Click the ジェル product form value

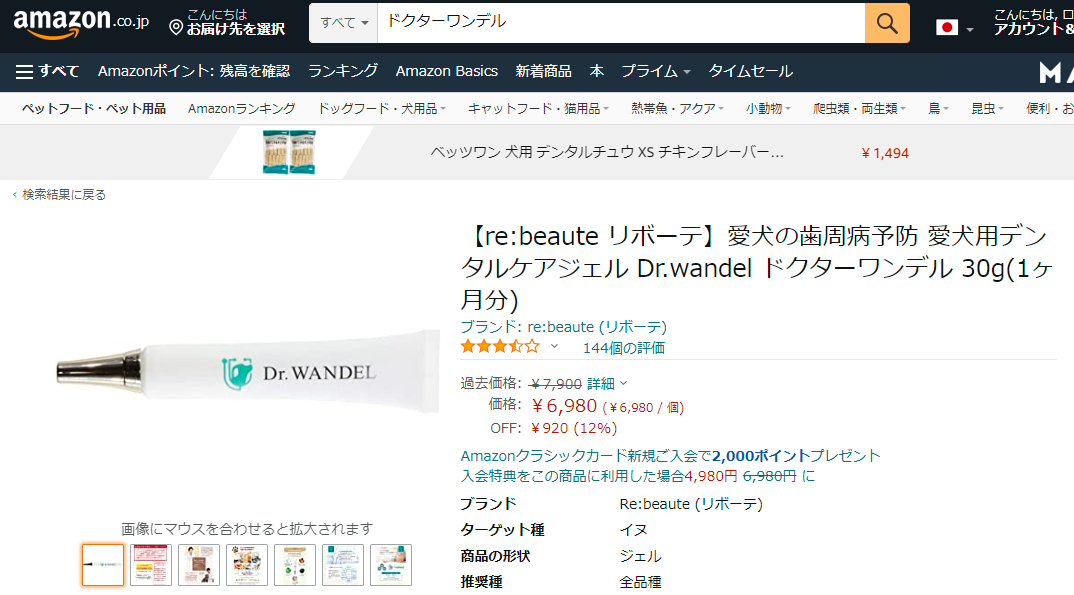point(640,556)
